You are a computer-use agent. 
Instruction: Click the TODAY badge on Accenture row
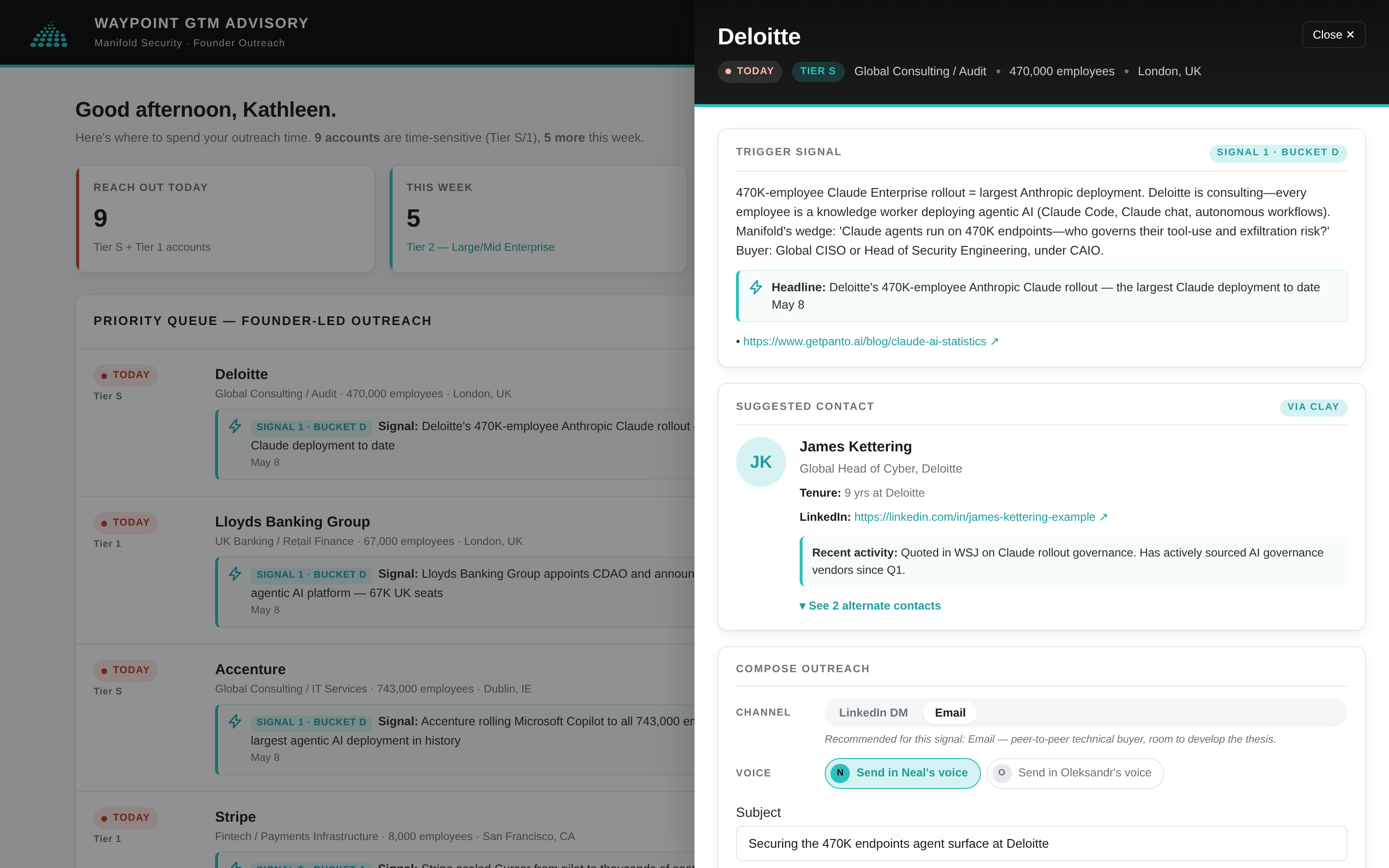[126, 670]
